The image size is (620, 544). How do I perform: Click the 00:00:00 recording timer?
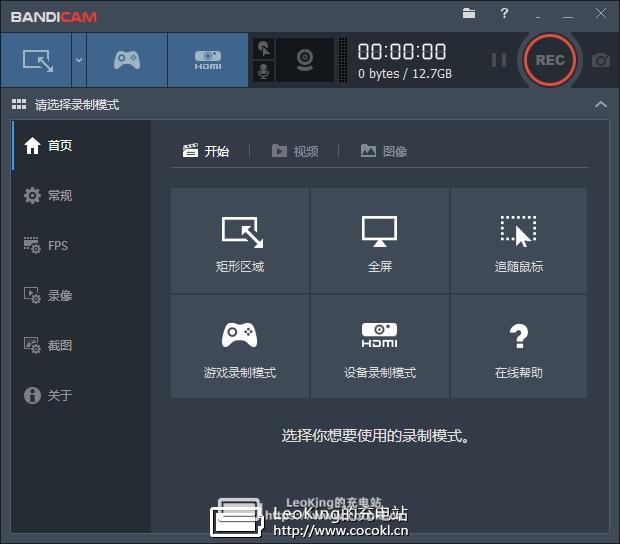[402, 52]
